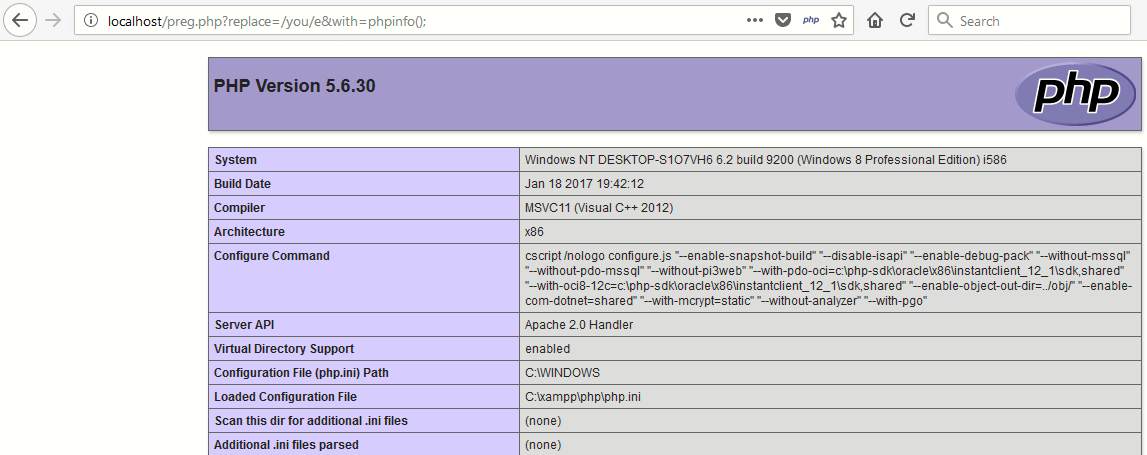Click Additional .ini files parsed label

coord(286,445)
